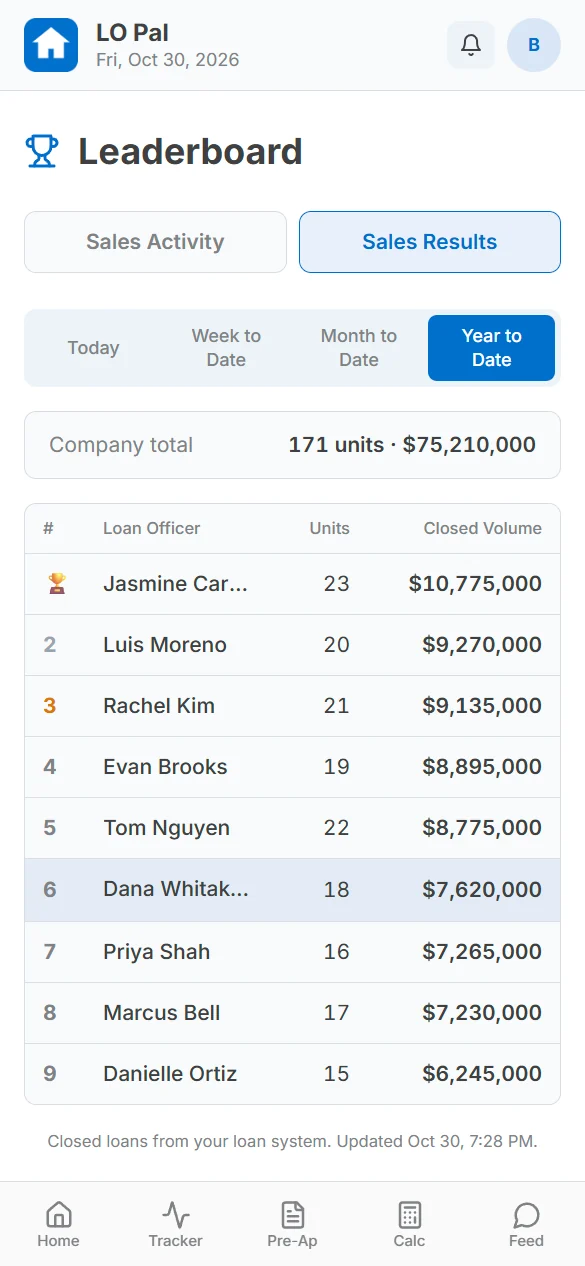
Task: Switch to Sales Activity tab
Action: pos(155,242)
